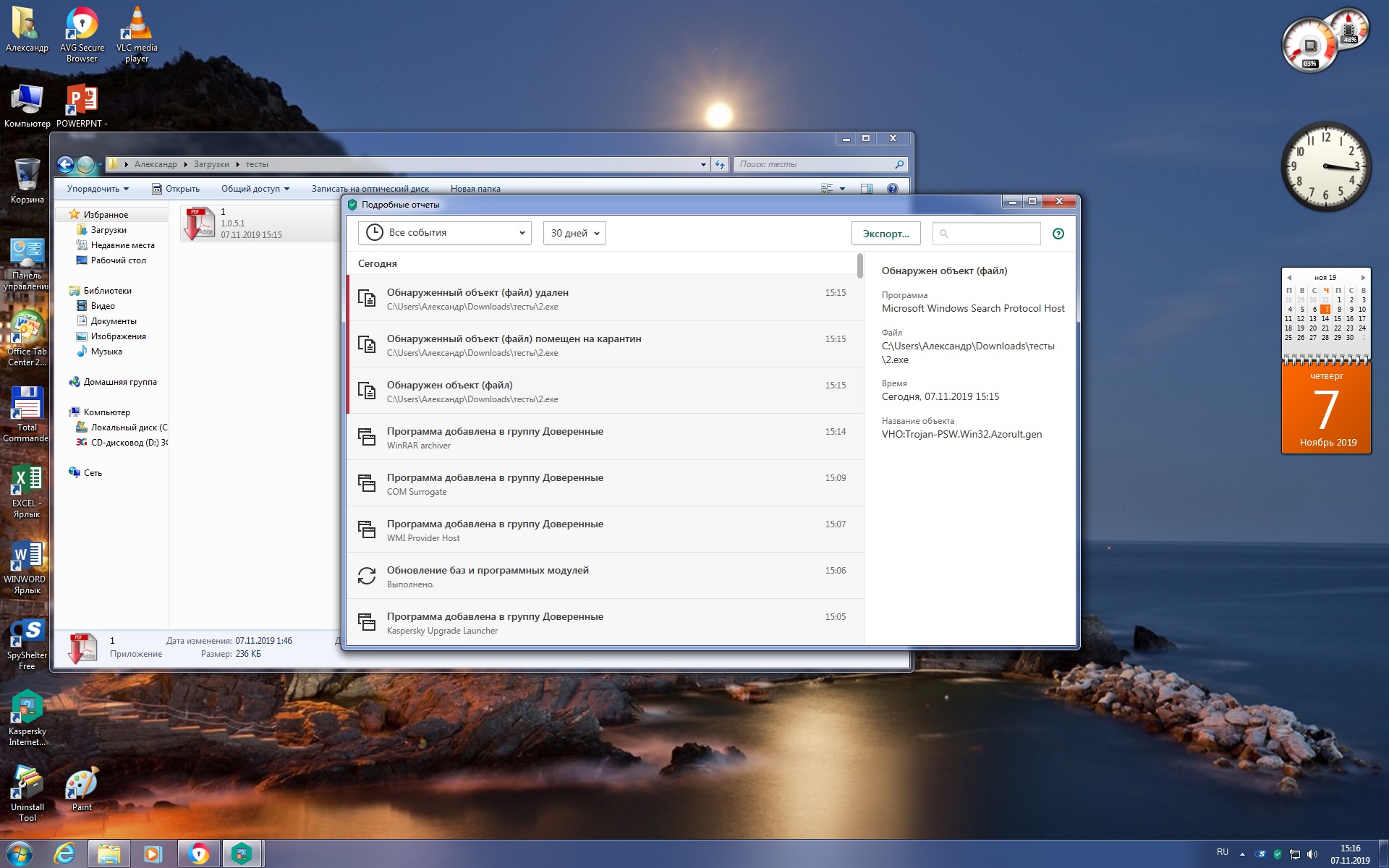Expand the 'Все события' event filter dropdown

click(445, 233)
